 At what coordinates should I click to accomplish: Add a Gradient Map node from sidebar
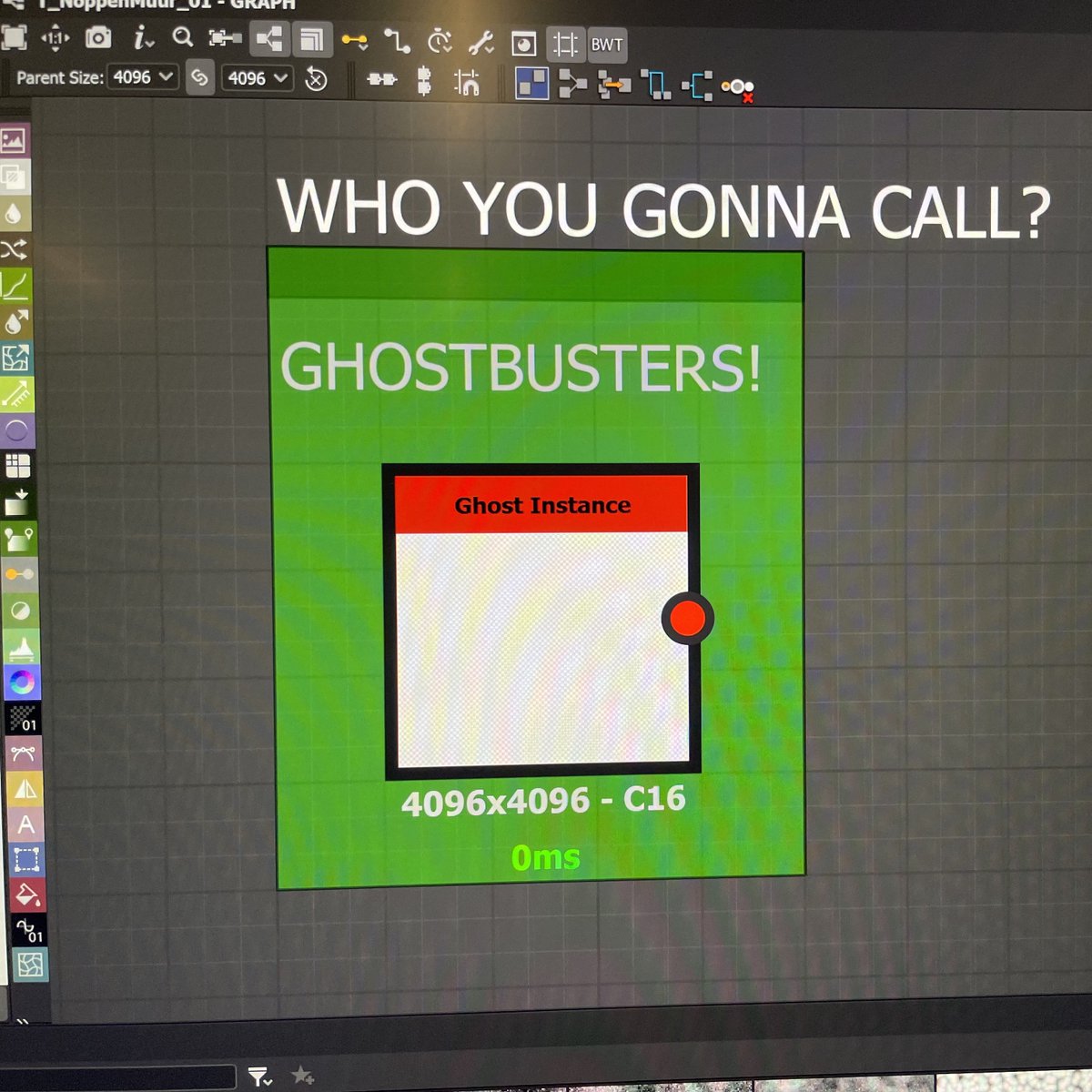click(18, 502)
